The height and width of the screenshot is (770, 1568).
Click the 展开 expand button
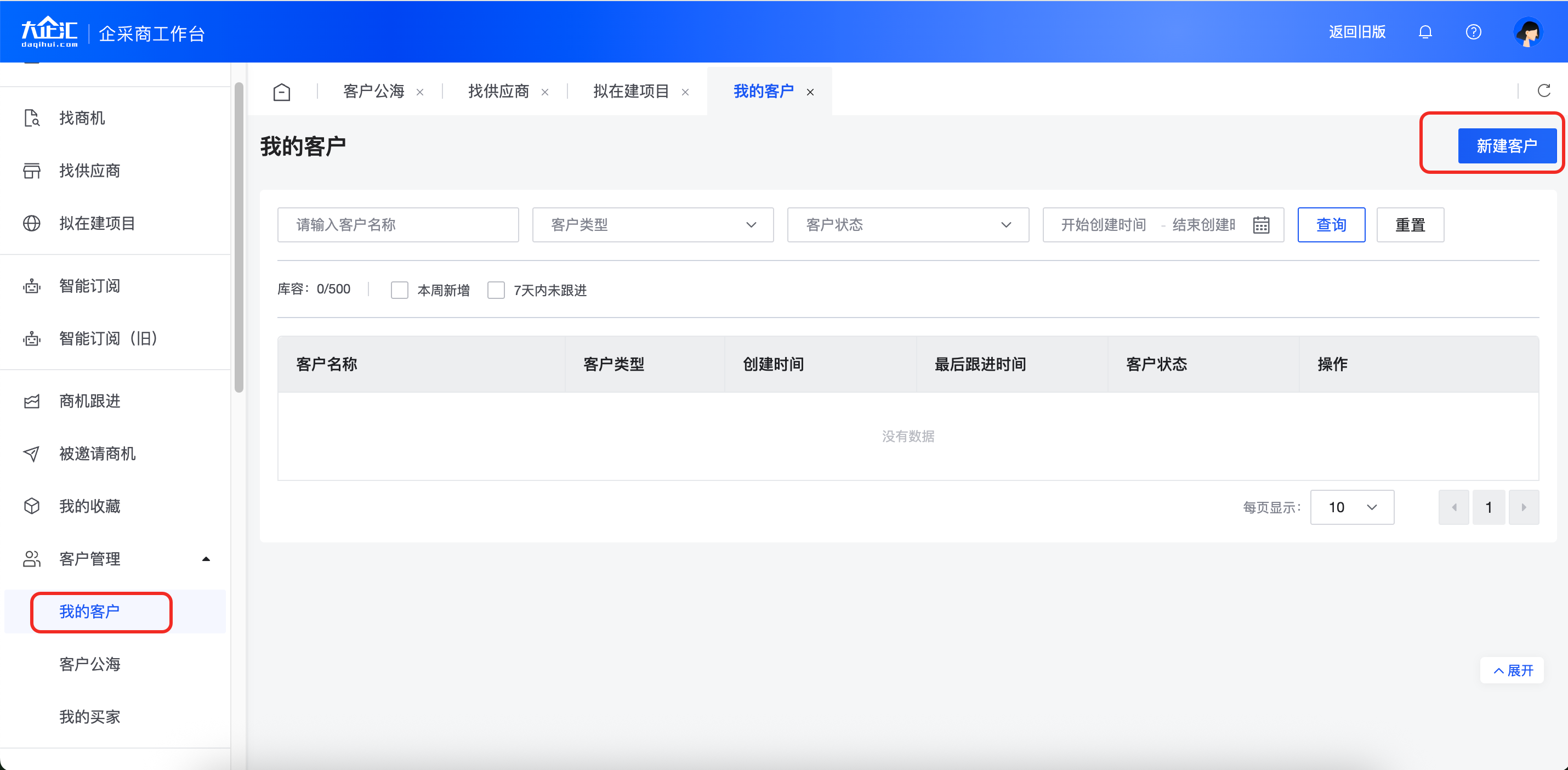tap(1513, 670)
